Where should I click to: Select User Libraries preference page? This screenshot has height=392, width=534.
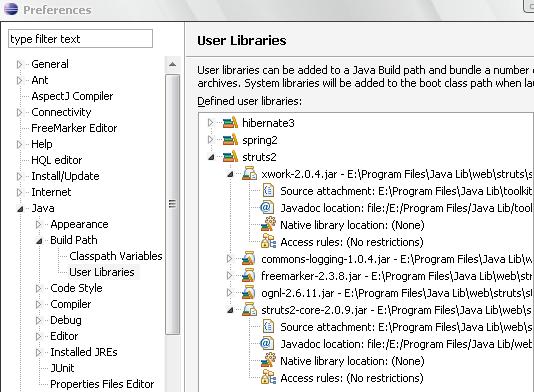102,272
